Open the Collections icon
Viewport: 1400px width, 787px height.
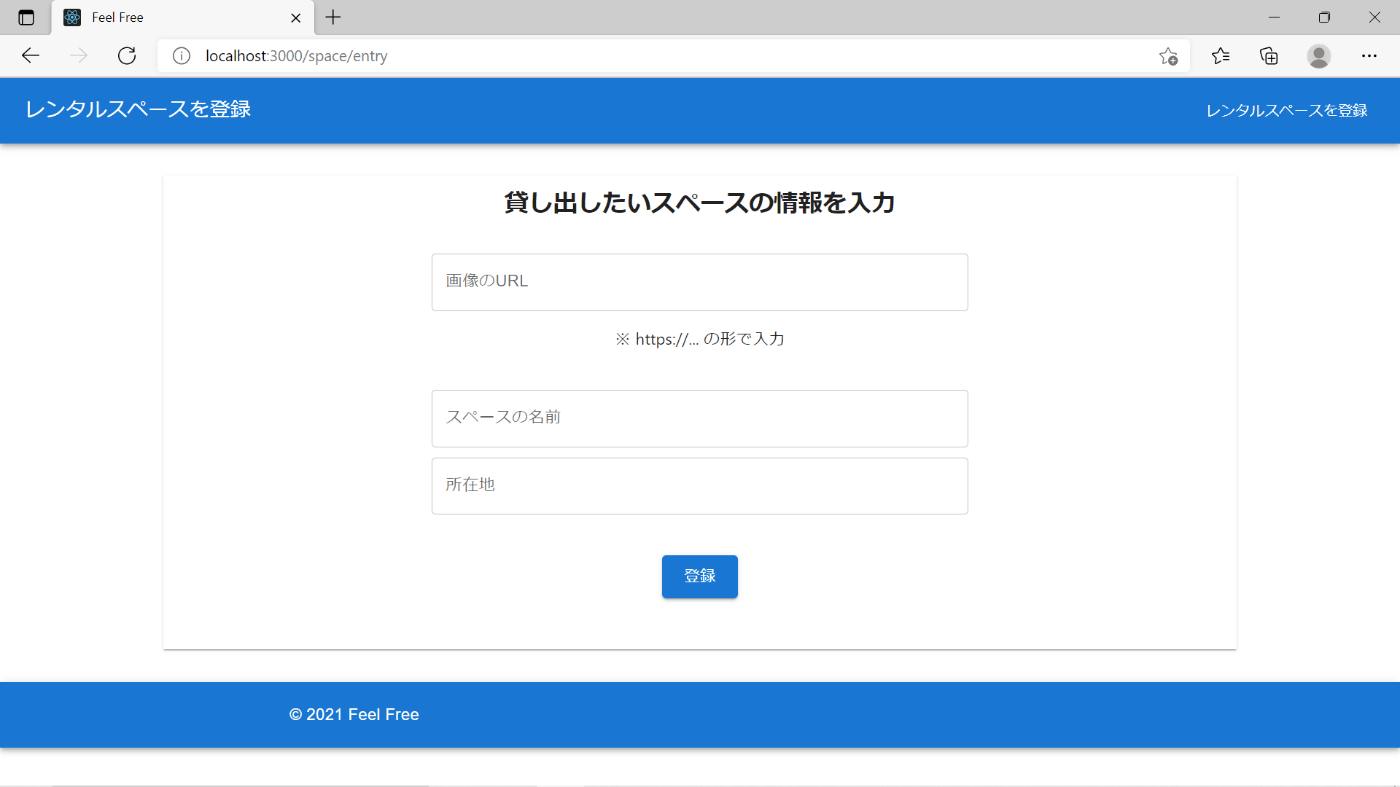click(1269, 56)
